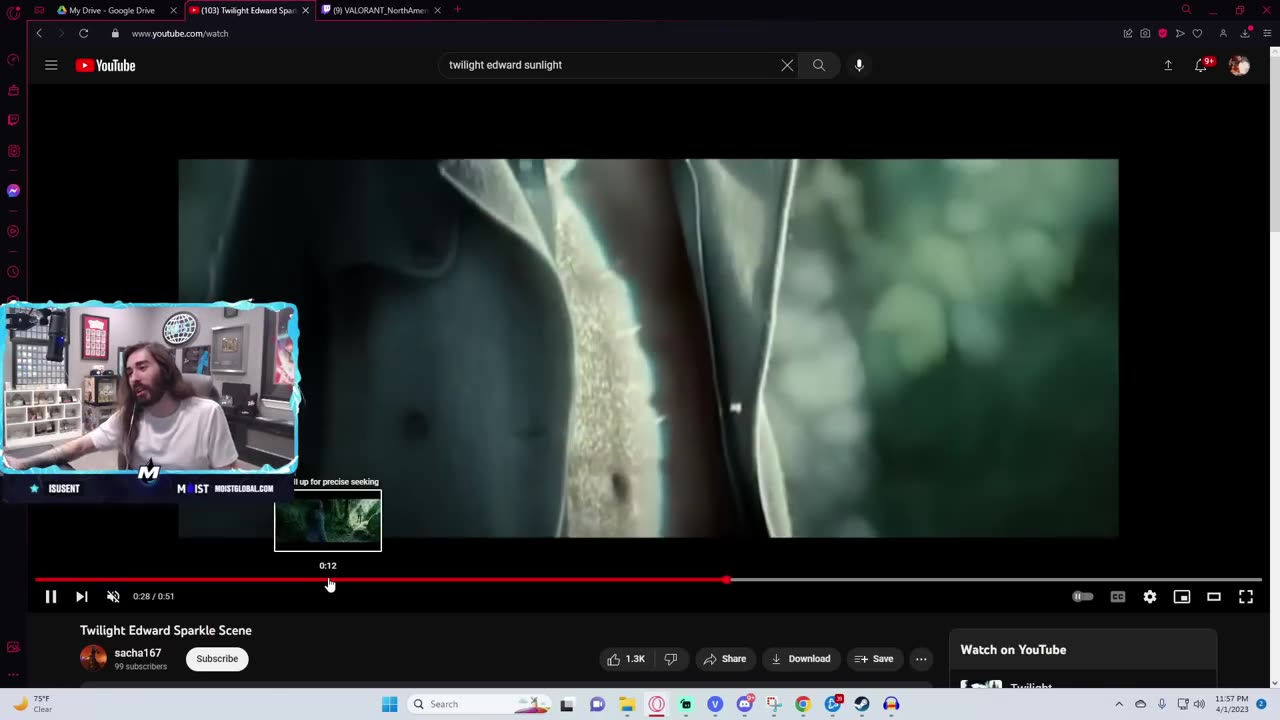This screenshot has width=1280, height=720.
Task: Share the video
Action: point(725,659)
